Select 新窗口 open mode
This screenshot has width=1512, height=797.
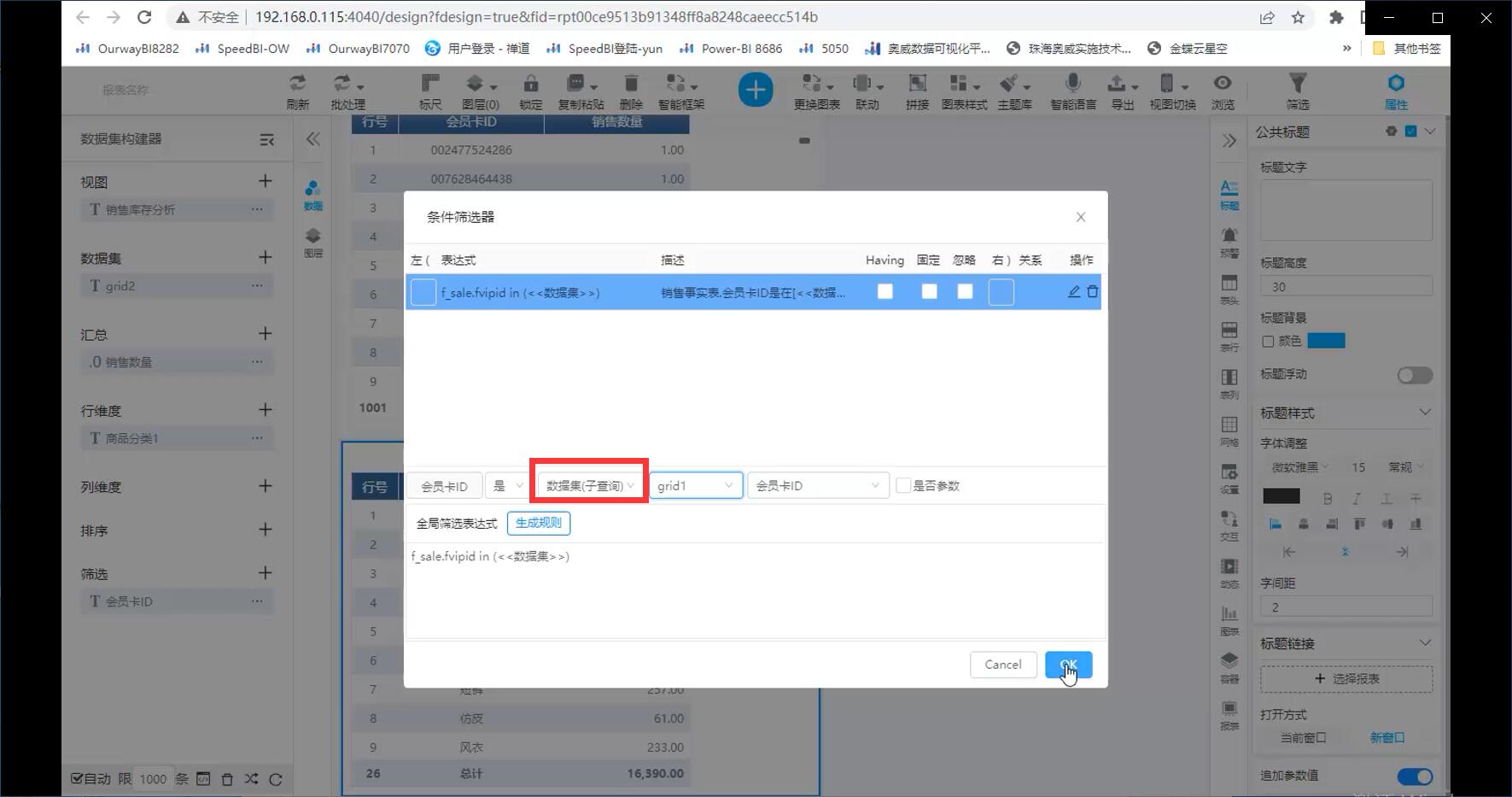click(x=1387, y=738)
